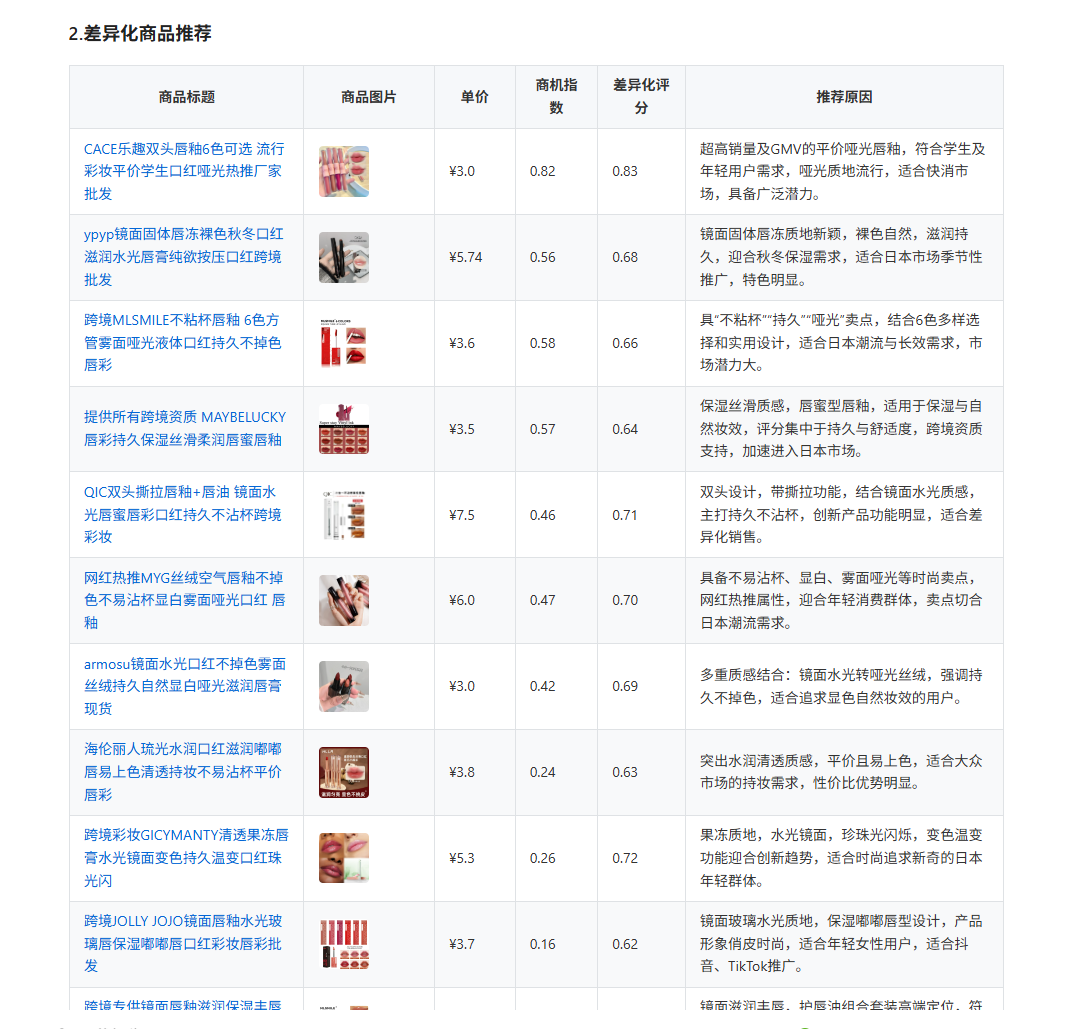Click the 2.差异化商品推荐 section heading
Viewport: 1068px width, 1029px height.
pos(140,33)
